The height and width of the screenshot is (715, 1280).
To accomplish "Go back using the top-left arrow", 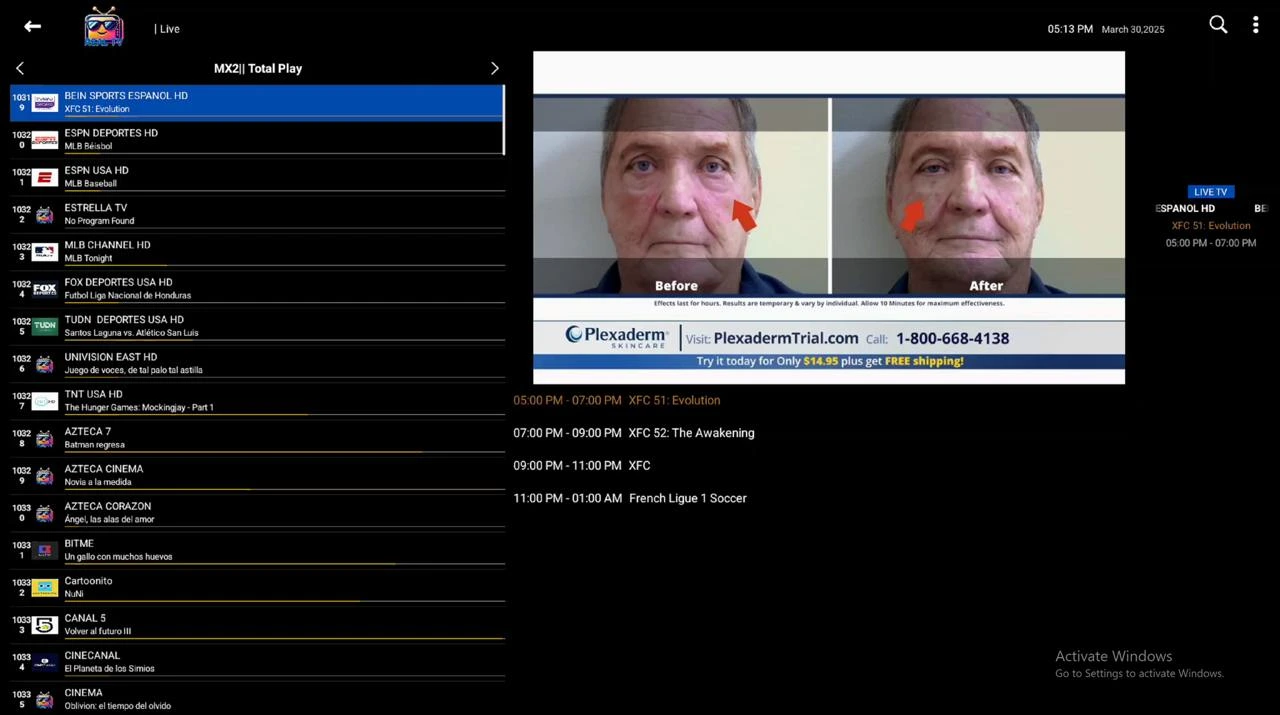I will [32, 27].
